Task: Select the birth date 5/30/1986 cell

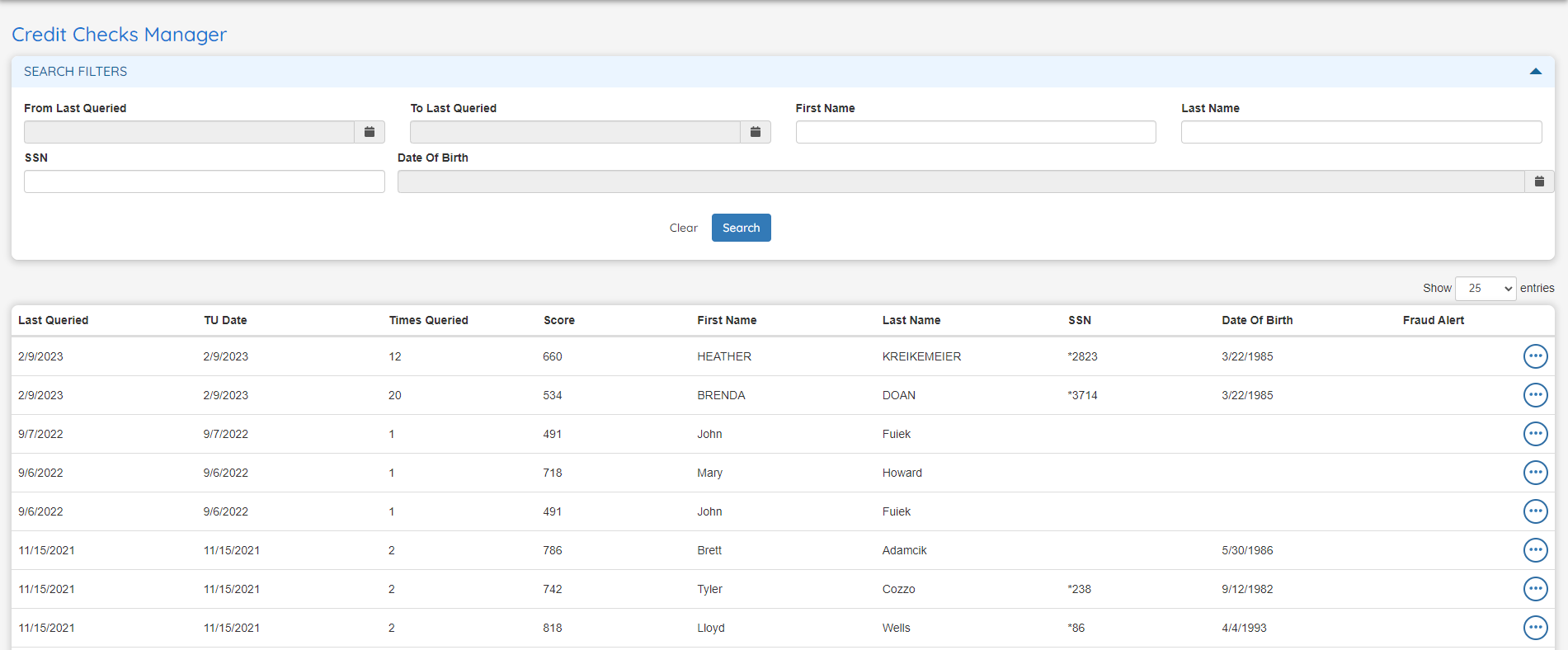Action: (1247, 550)
